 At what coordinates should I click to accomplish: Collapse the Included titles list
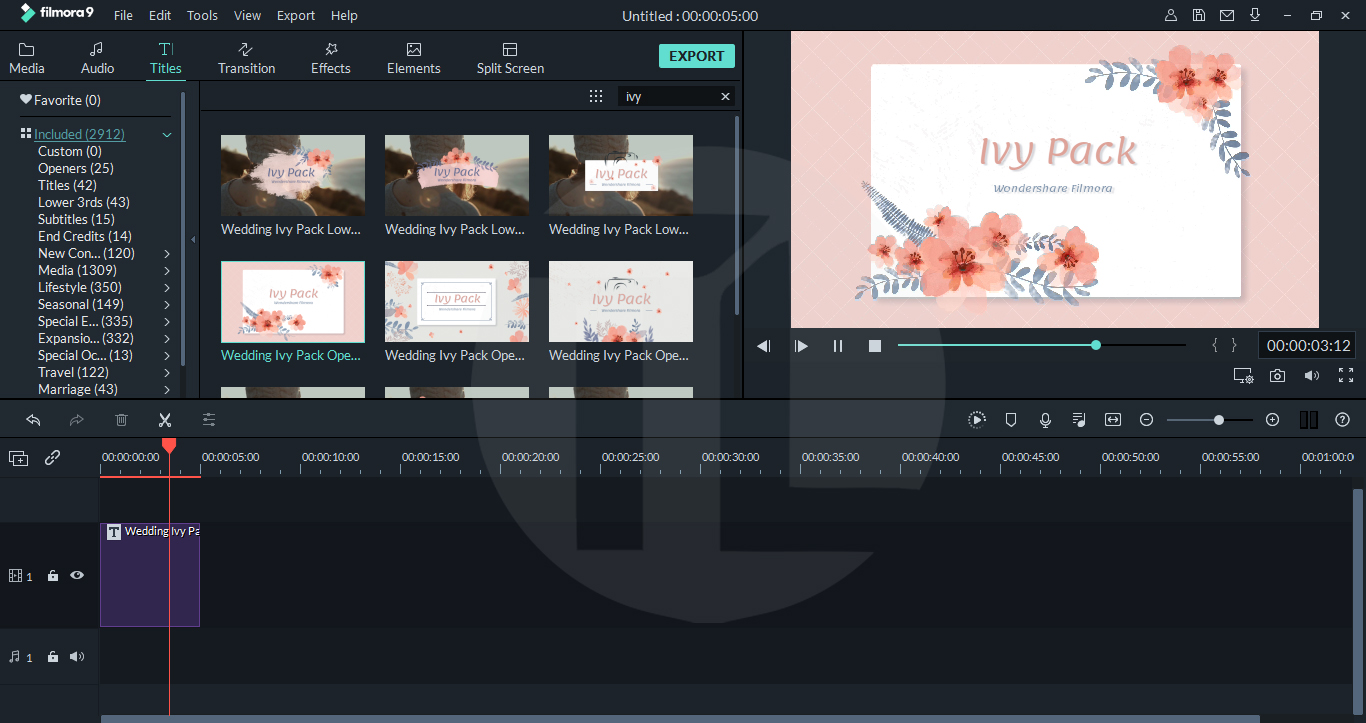tap(167, 133)
